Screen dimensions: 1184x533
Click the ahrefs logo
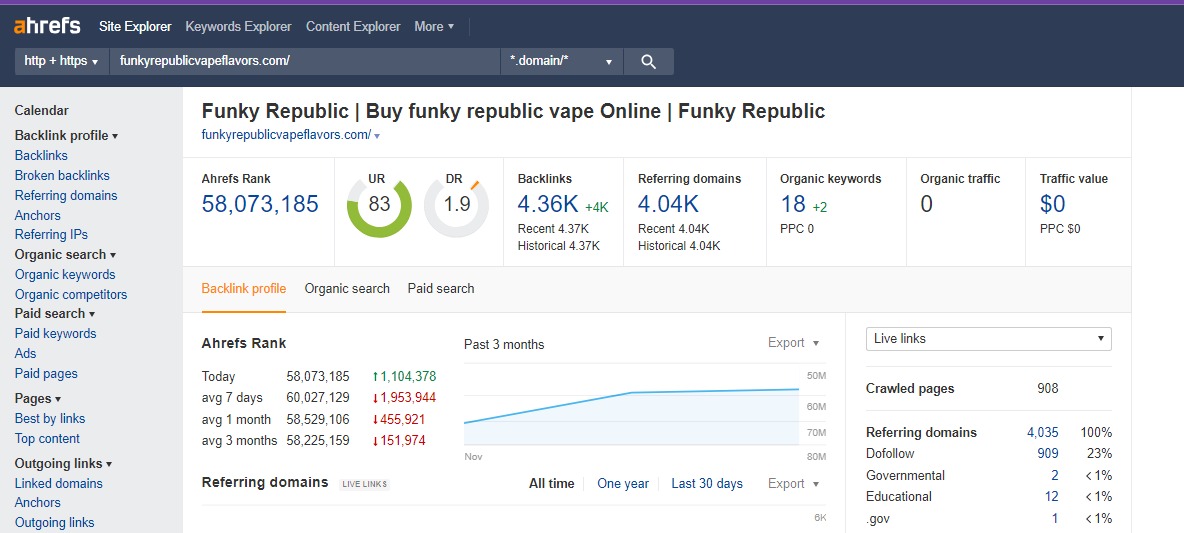47,26
